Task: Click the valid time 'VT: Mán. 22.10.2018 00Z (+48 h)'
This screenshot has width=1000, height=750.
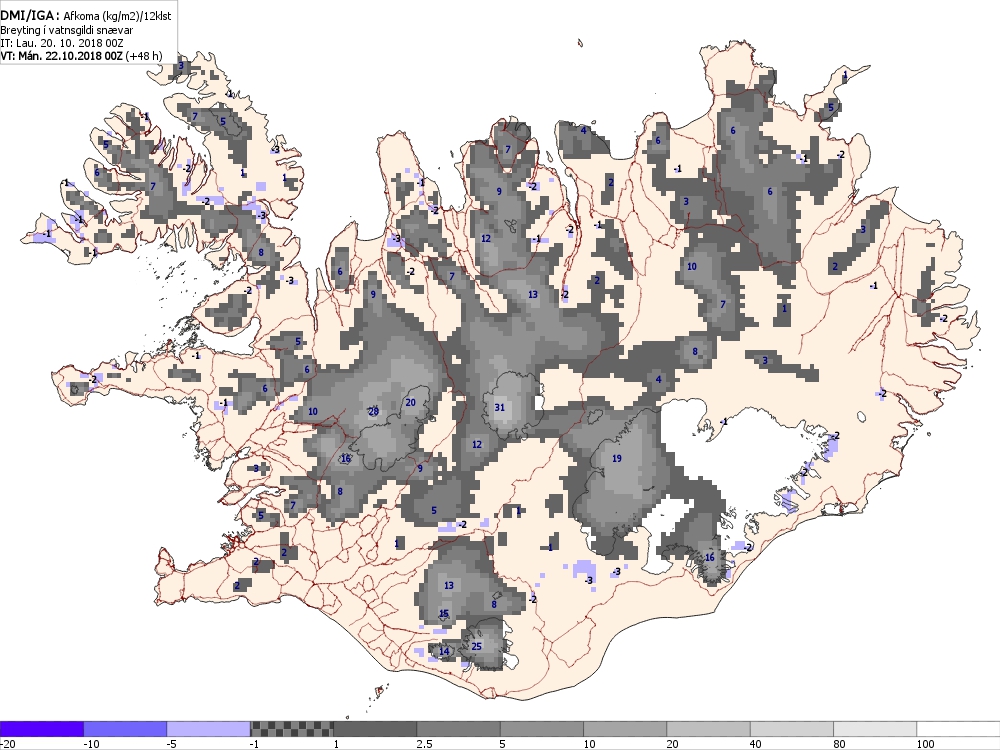Action: [81, 55]
